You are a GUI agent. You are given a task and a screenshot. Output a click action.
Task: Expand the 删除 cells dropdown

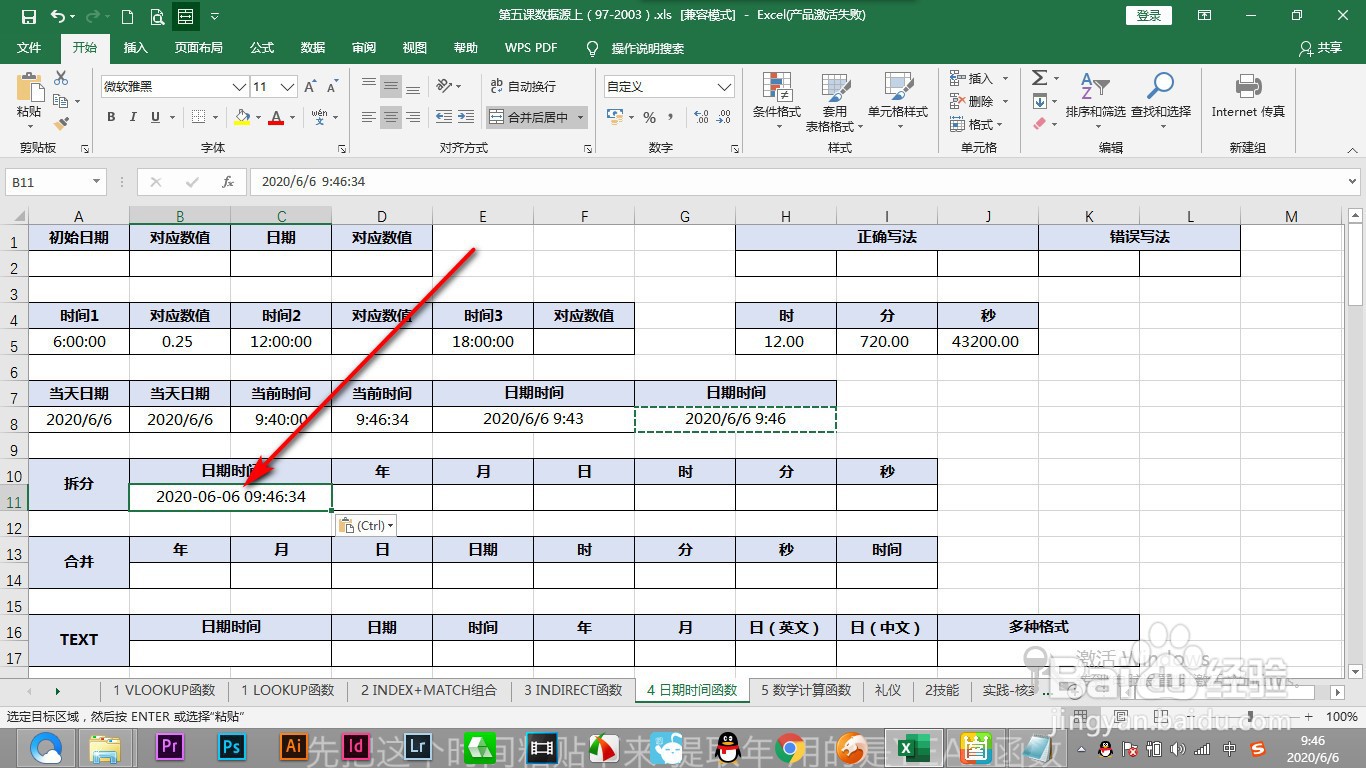pos(1005,101)
